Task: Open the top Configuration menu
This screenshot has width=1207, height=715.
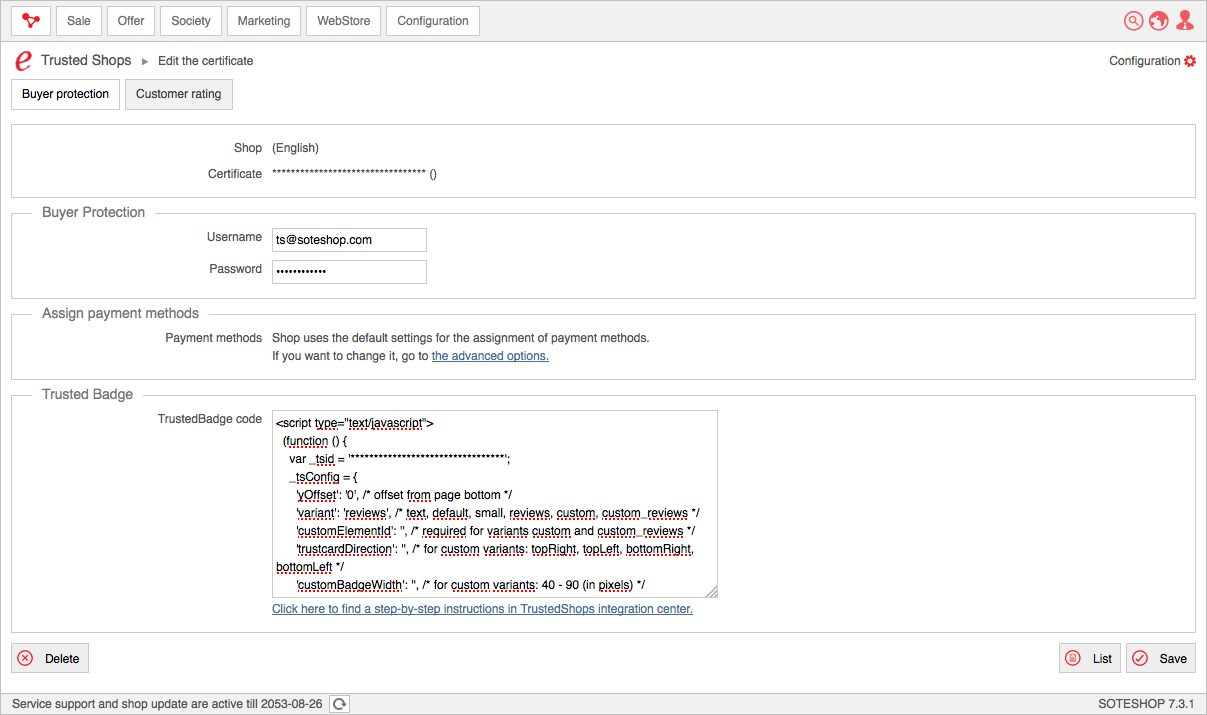Action: click(x=433, y=21)
